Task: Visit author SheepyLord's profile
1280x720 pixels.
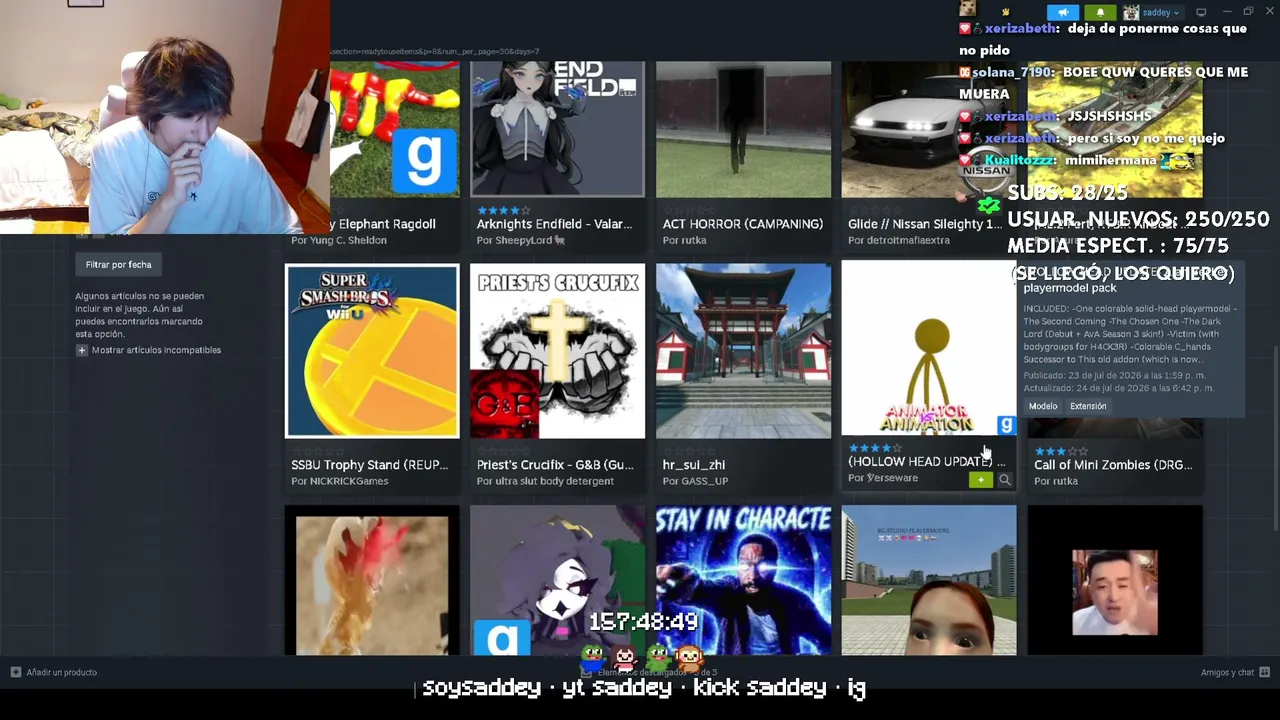Action: (521, 240)
